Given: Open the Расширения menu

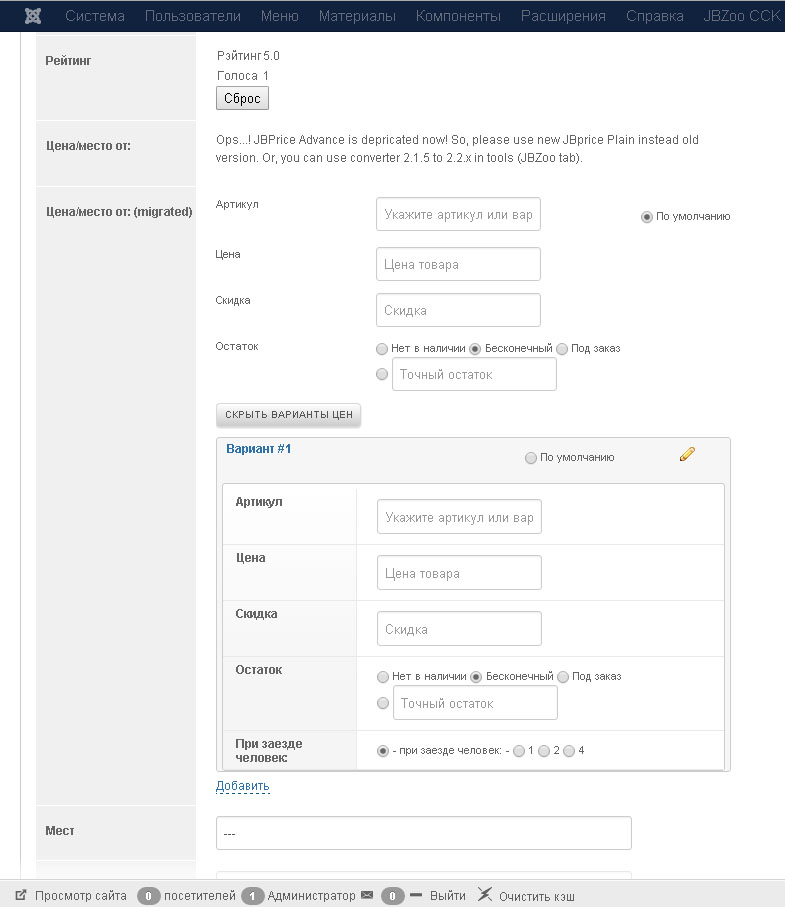Looking at the screenshot, I should coord(563,16).
